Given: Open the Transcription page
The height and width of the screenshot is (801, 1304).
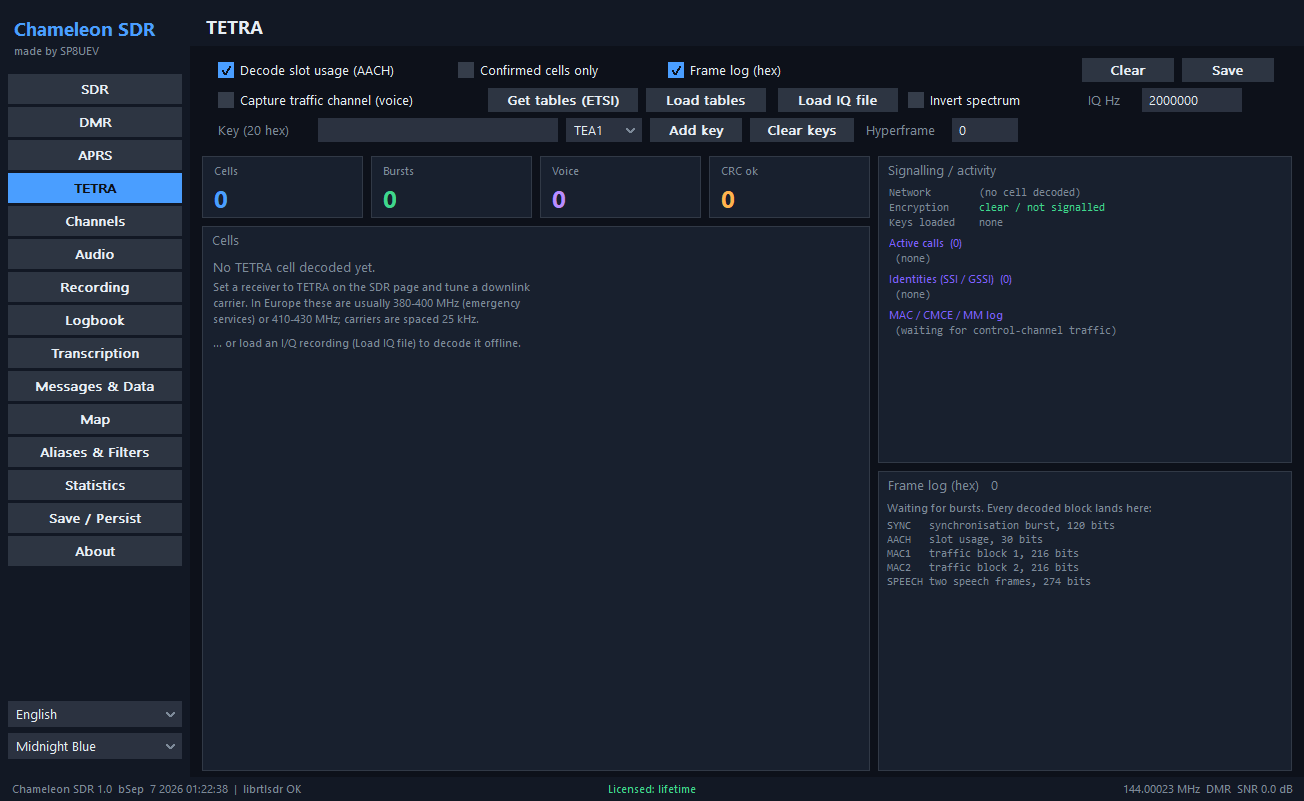Looking at the screenshot, I should (95, 353).
